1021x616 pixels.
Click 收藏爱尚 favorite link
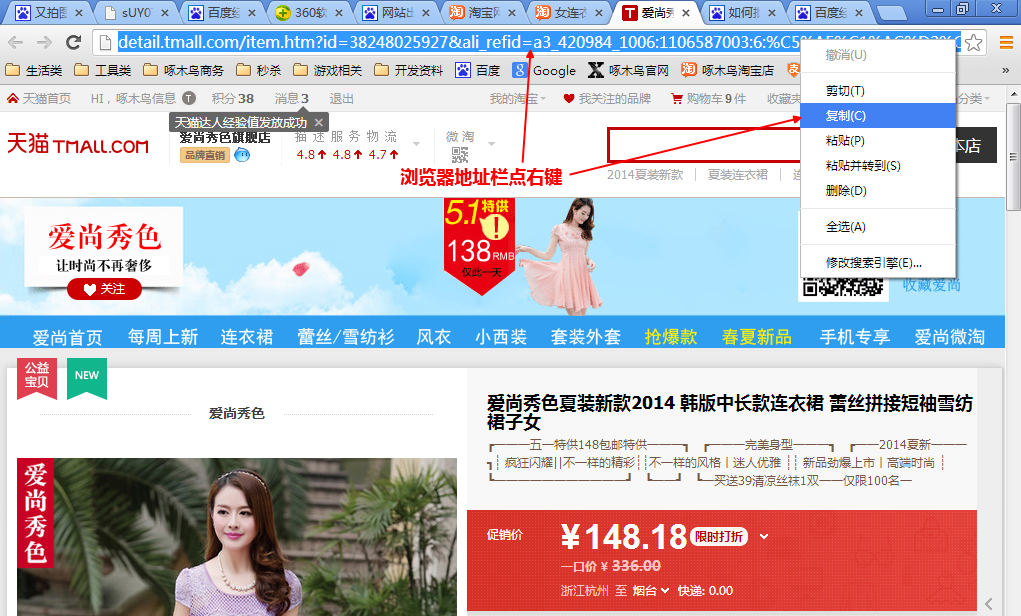pyautogui.click(x=931, y=285)
